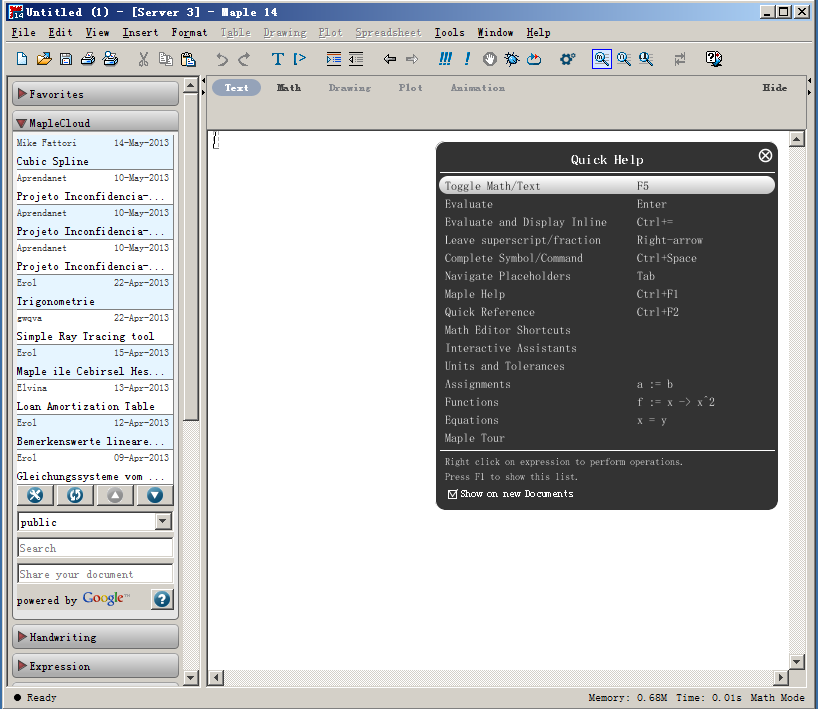Toggle tab key behavior icon
This screenshot has height=709, width=818.
[680, 59]
